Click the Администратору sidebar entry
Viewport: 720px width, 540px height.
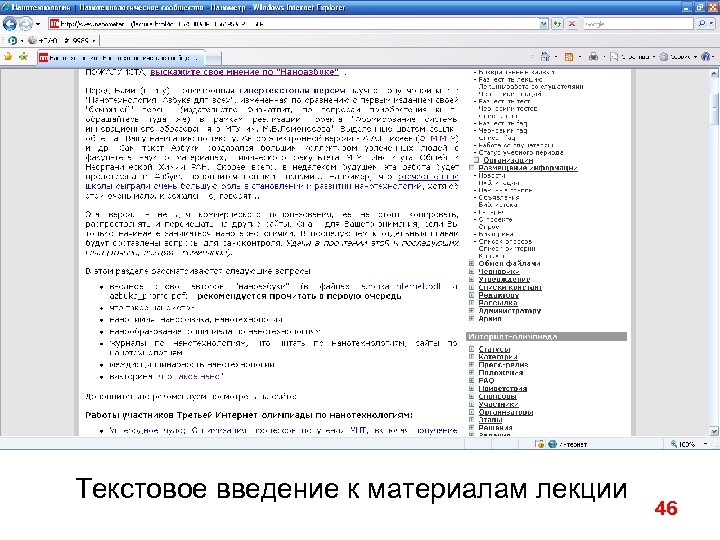[510, 311]
